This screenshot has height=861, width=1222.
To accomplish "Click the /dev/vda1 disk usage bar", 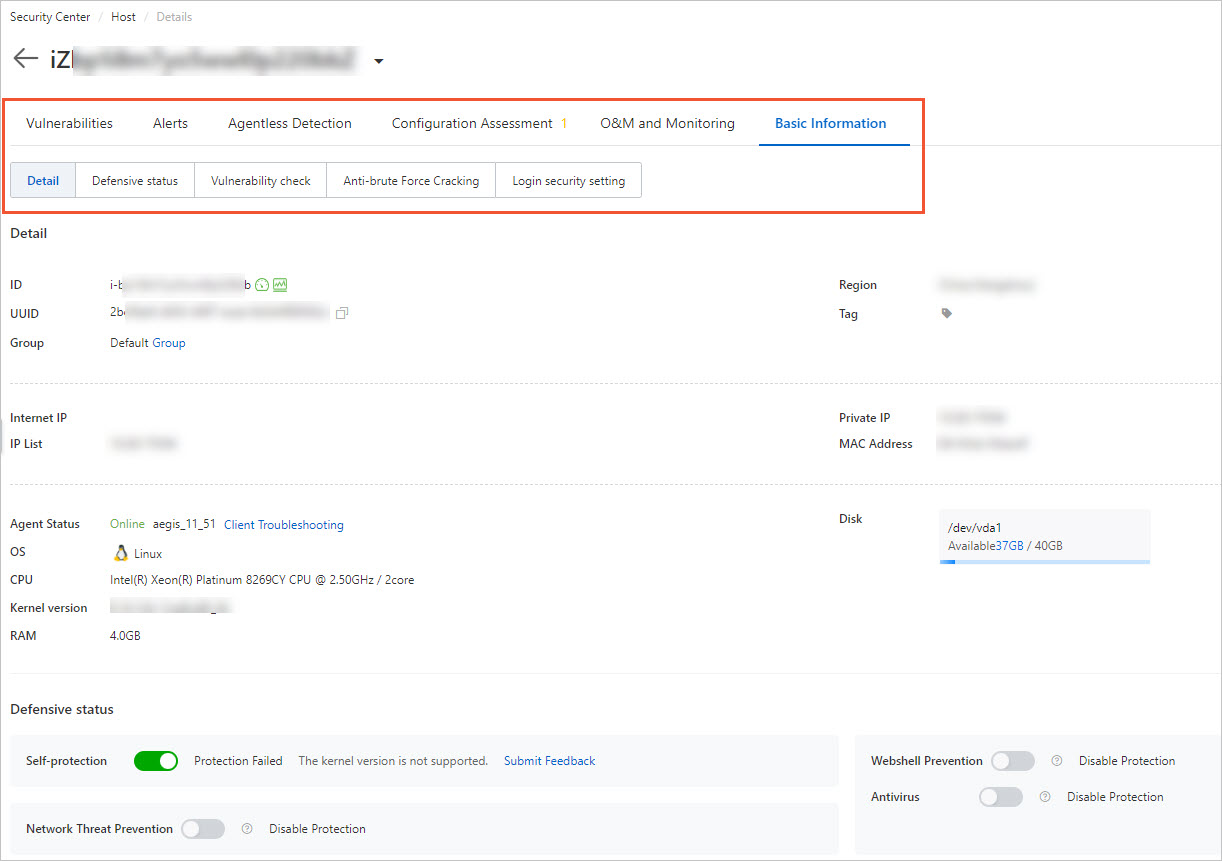I will pyautogui.click(x=1044, y=563).
